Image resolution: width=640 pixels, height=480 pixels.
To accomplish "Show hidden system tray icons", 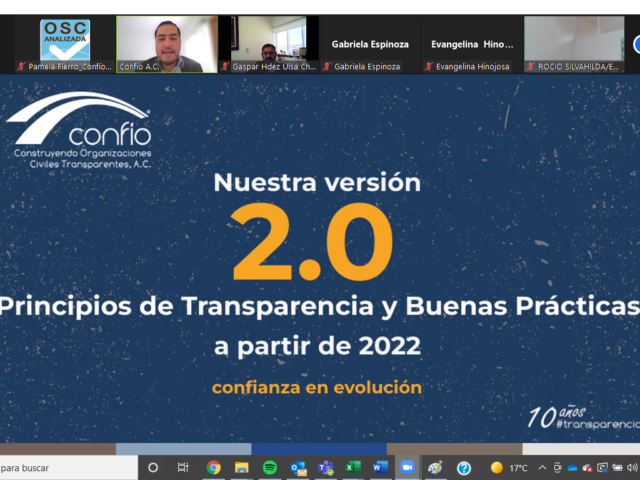I will (542, 467).
